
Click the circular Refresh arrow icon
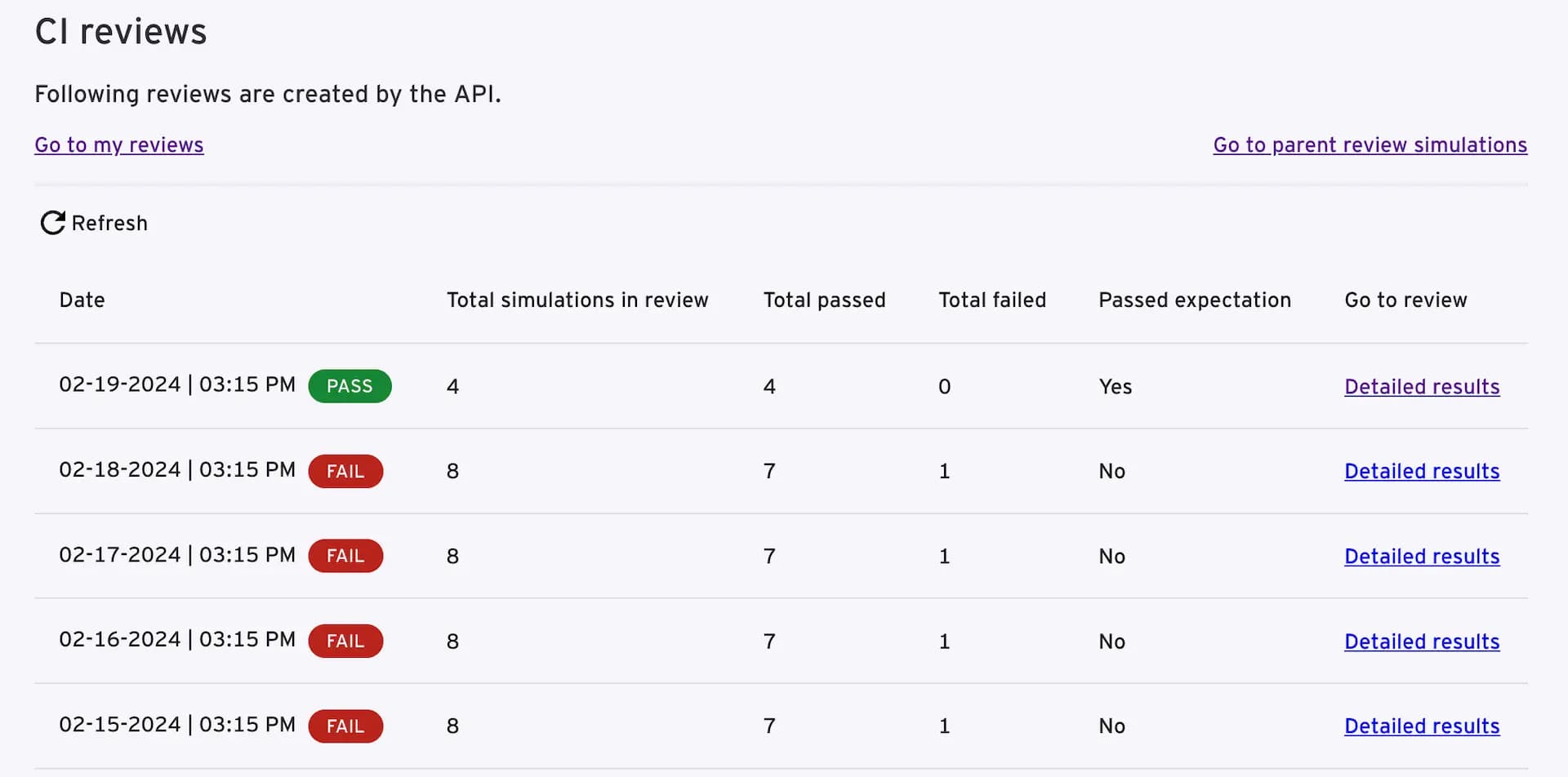click(53, 223)
